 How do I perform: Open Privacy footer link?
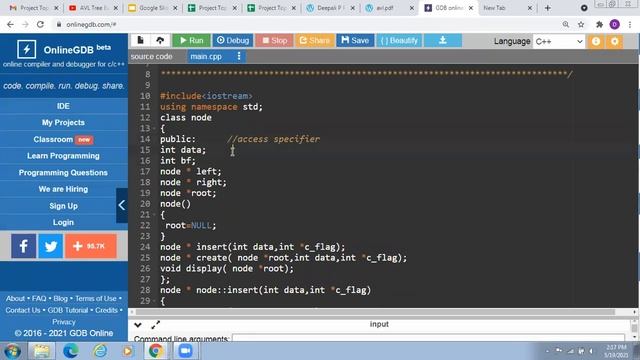(63, 322)
